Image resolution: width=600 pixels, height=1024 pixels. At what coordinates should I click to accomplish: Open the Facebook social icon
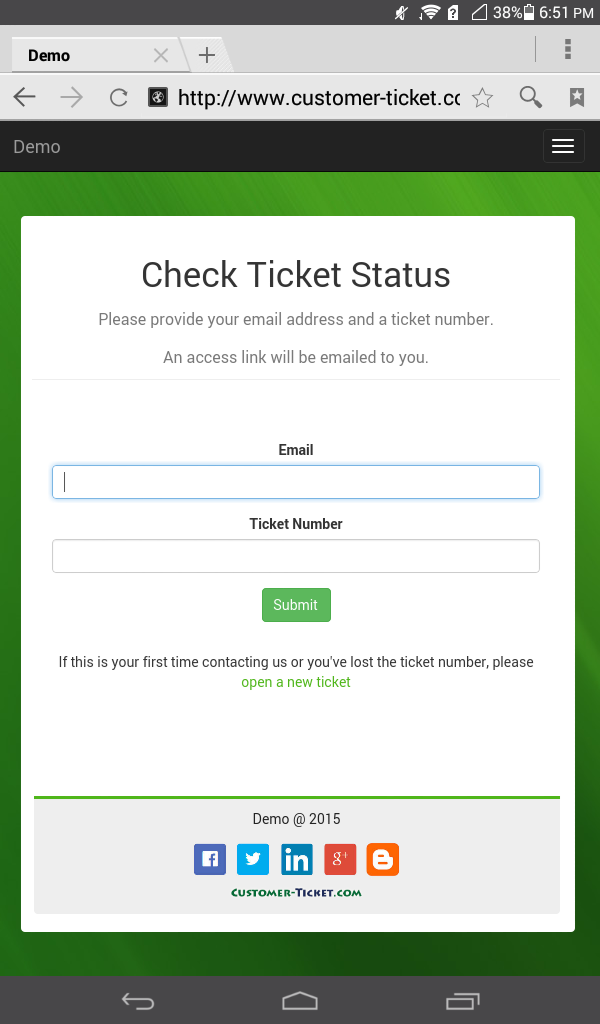(210, 859)
